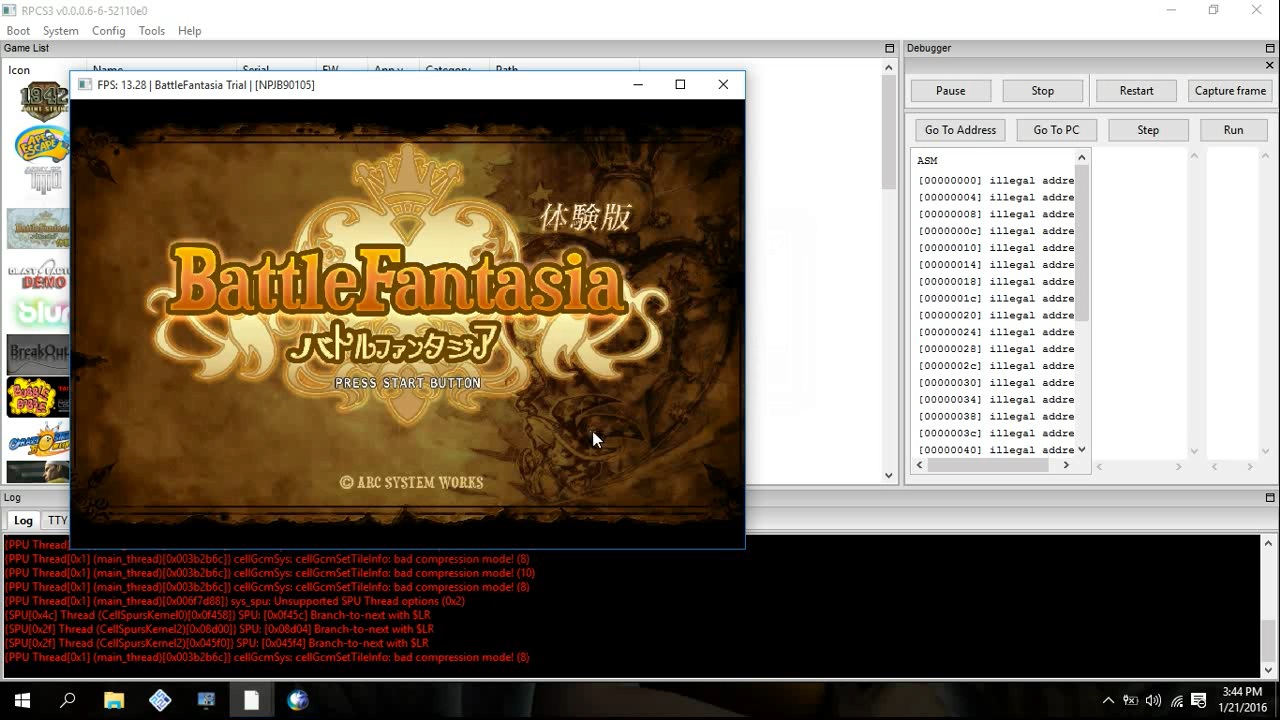Open the Tools menu
1280x720 pixels.
click(152, 31)
